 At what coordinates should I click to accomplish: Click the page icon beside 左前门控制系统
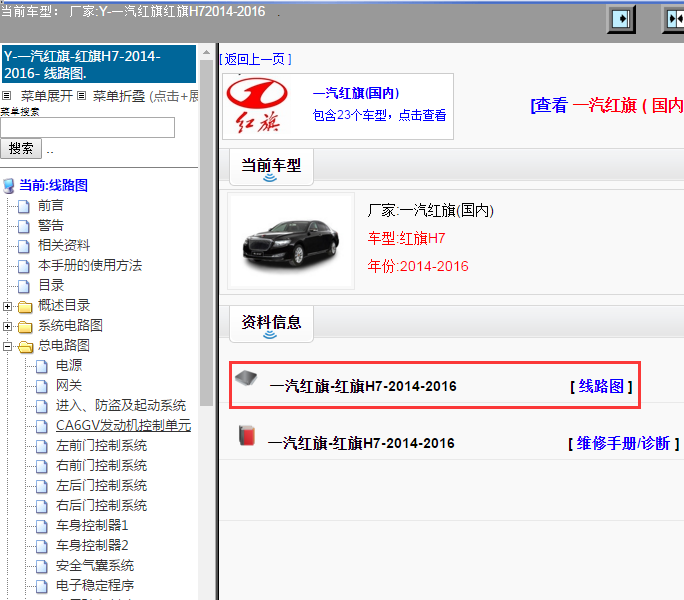pyautogui.click(x=42, y=446)
